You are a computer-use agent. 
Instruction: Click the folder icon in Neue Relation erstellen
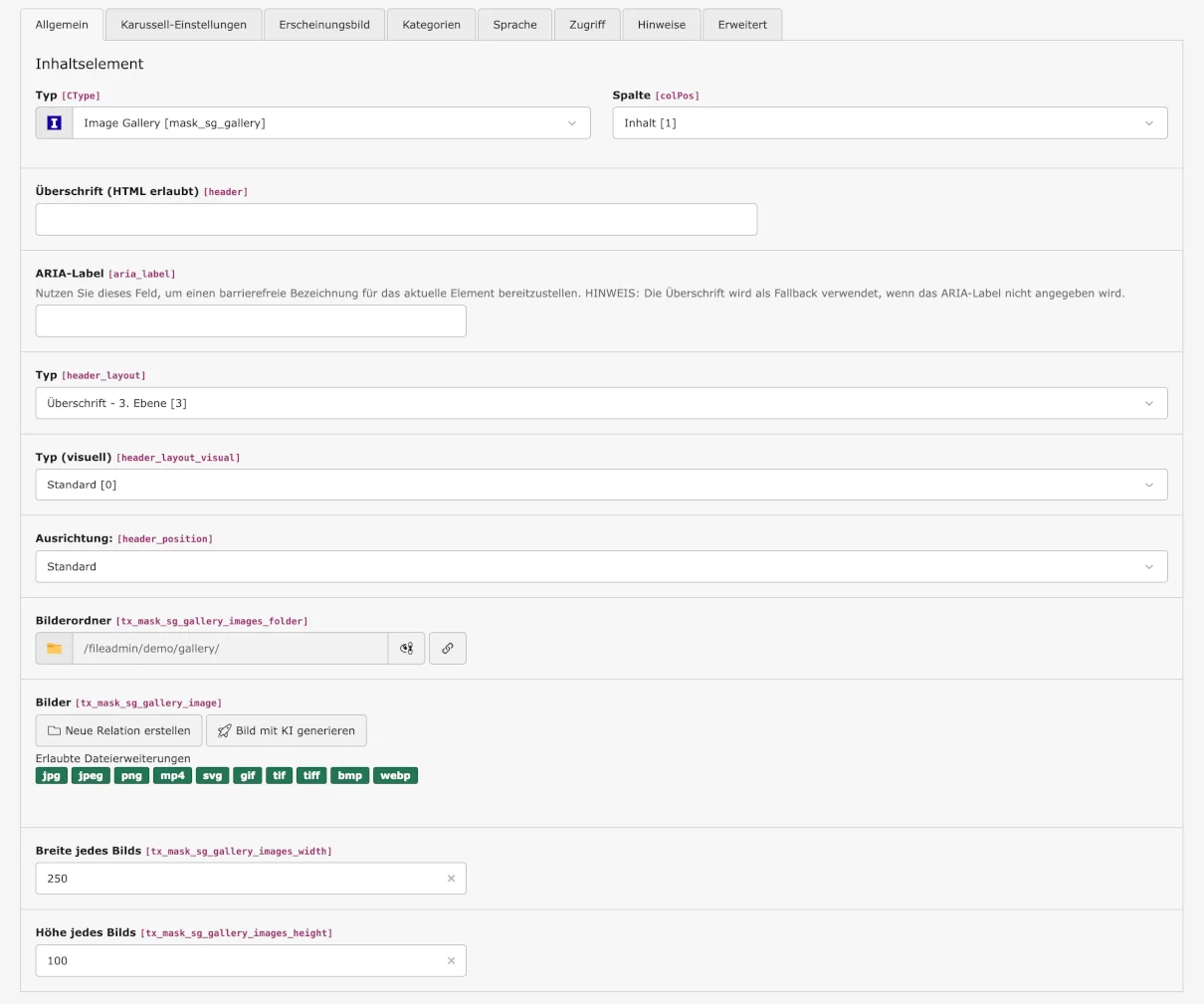coord(55,731)
